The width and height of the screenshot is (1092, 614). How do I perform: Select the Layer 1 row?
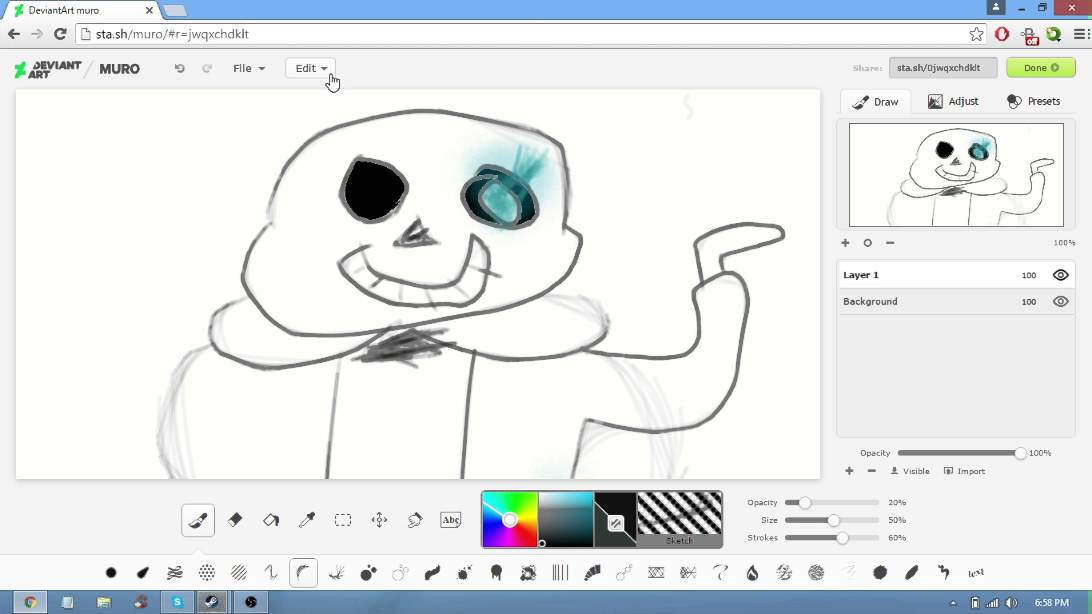pos(956,275)
